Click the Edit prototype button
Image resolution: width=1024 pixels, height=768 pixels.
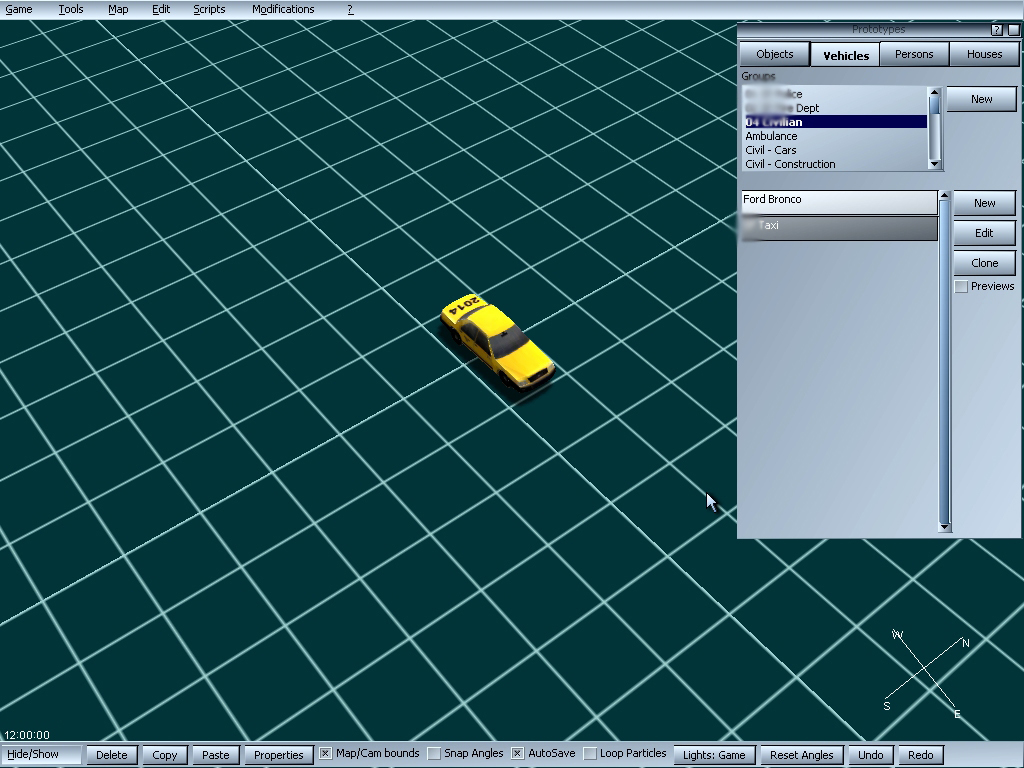(x=984, y=233)
